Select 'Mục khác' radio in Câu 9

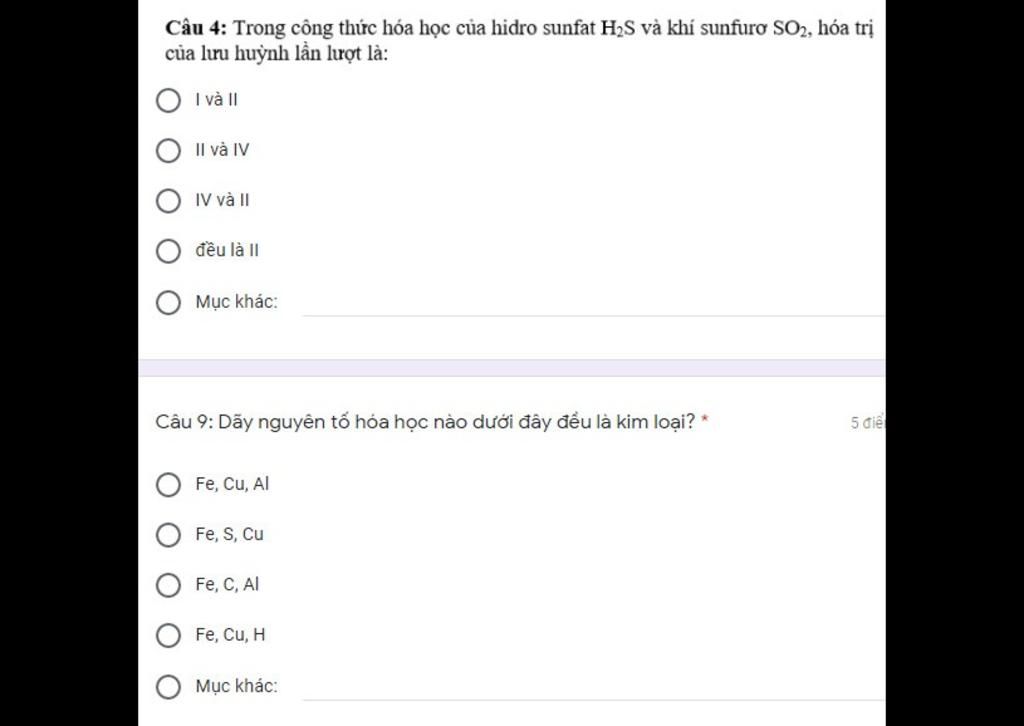pyautogui.click(x=168, y=687)
